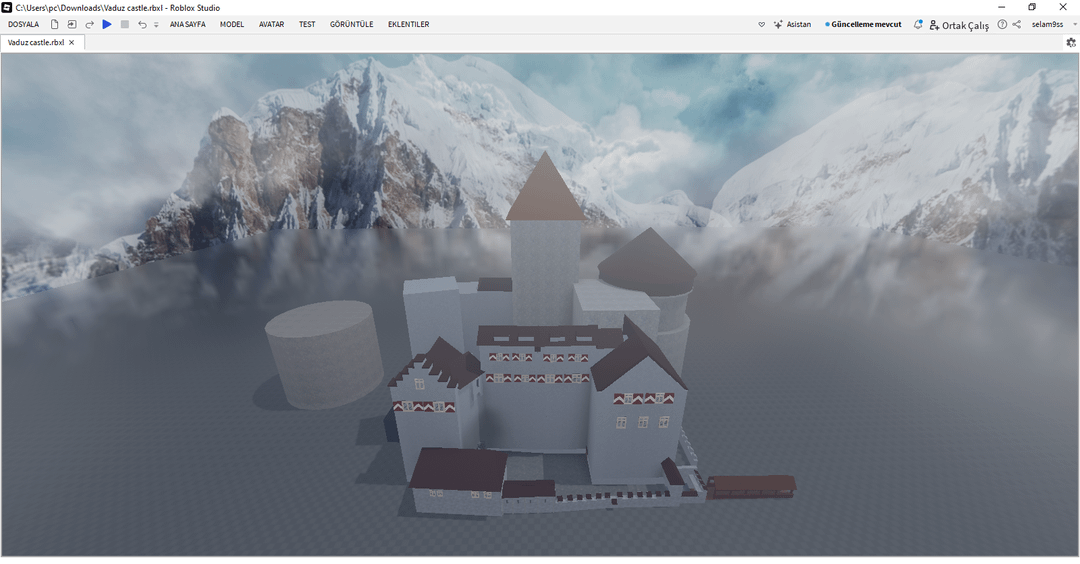Click the Güncelleme mevcut notice
The width and height of the screenshot is (1080, 564).
point(864,24)
